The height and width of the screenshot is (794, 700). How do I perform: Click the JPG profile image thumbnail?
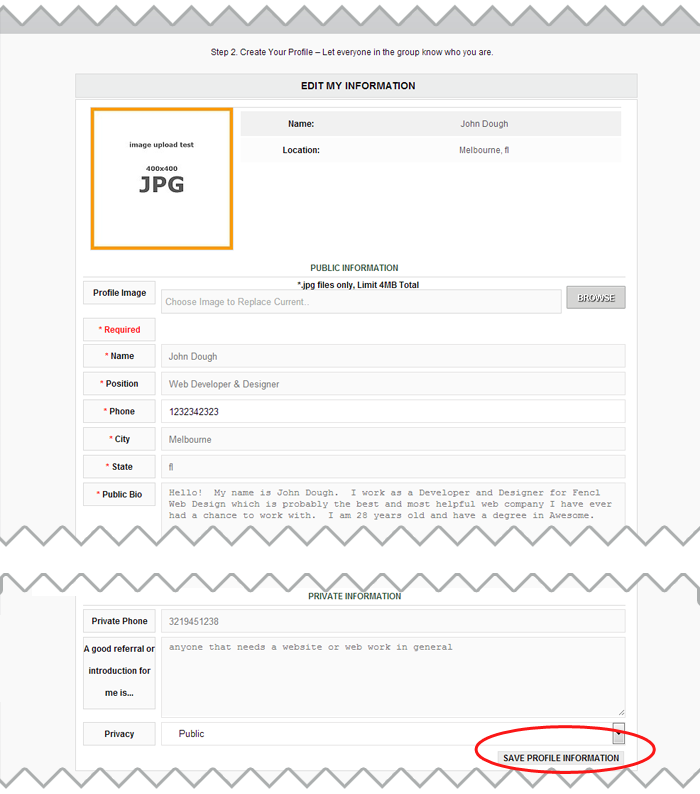pos(162,178)
